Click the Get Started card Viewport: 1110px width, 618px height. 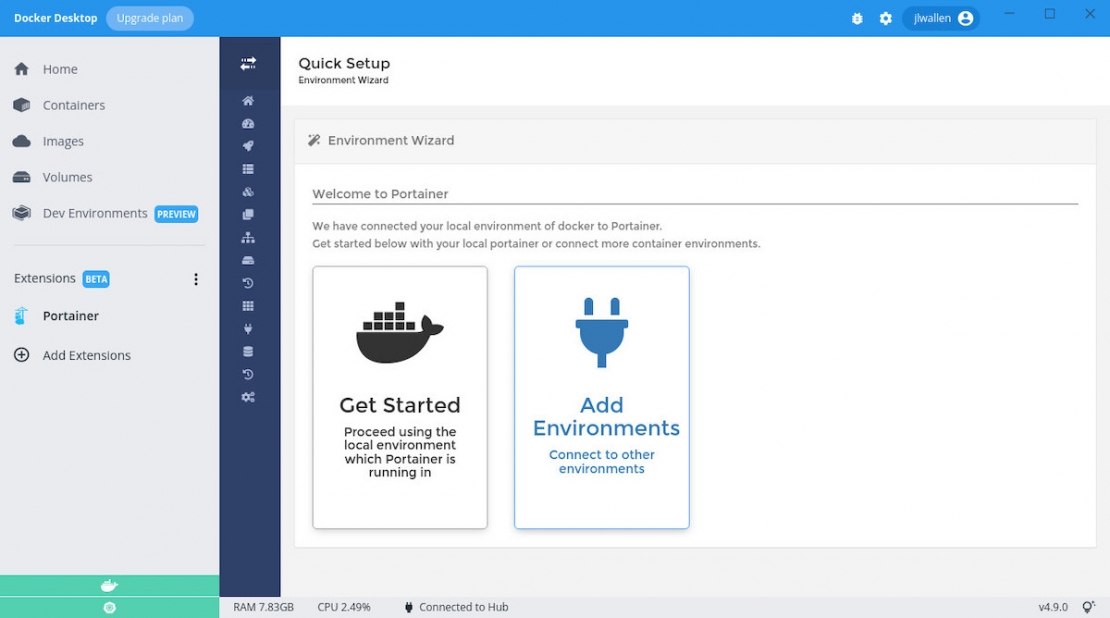(399, 396)
